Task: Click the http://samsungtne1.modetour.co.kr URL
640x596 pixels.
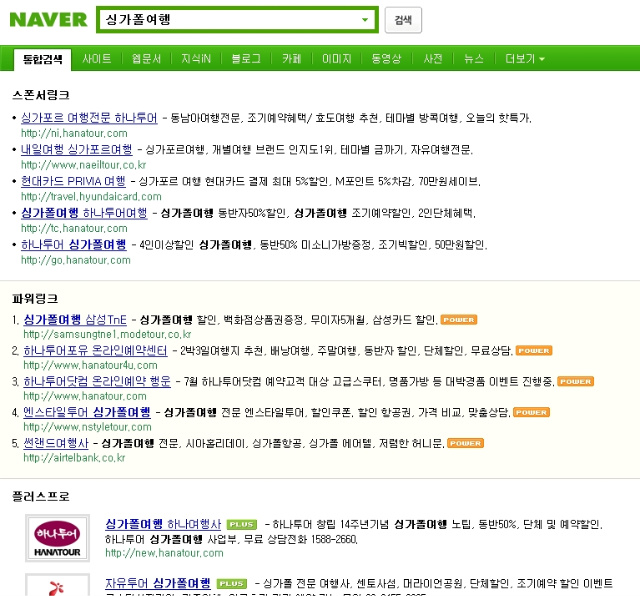Action: pyautogui.click(x=107, y=334)
